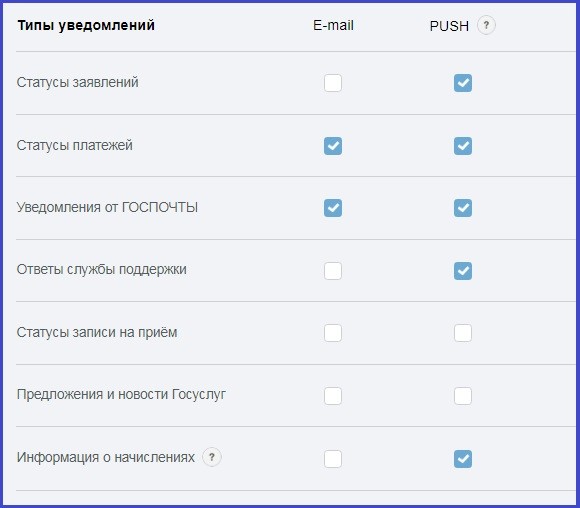Click the Ответы службы поддержки label
This screenshot has width=580, height=508.
tap(101, 270)
